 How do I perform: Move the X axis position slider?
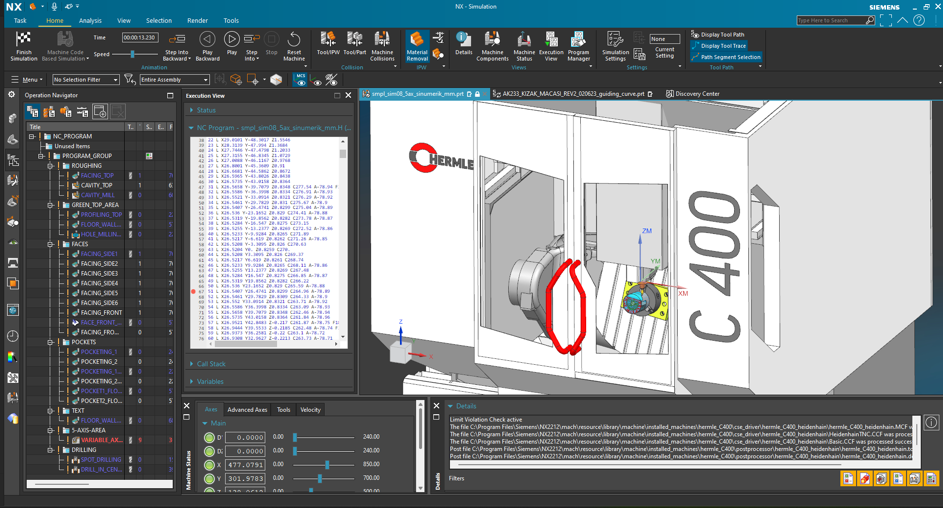click(x=327, y=465)
